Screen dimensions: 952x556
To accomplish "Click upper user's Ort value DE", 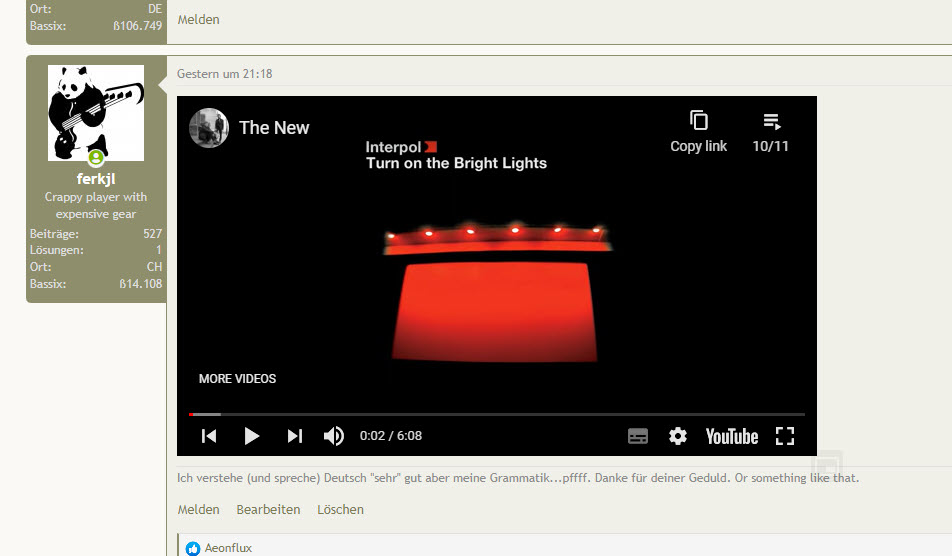I will 155,9.
